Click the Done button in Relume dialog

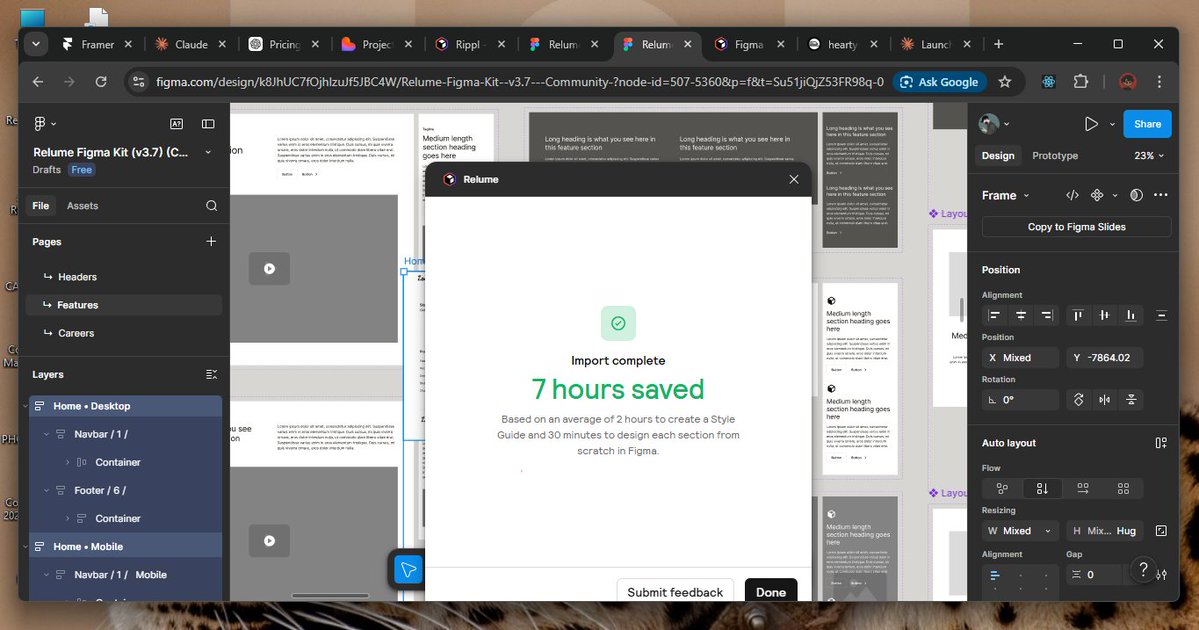pyautogui.click(x=771, y=592)
